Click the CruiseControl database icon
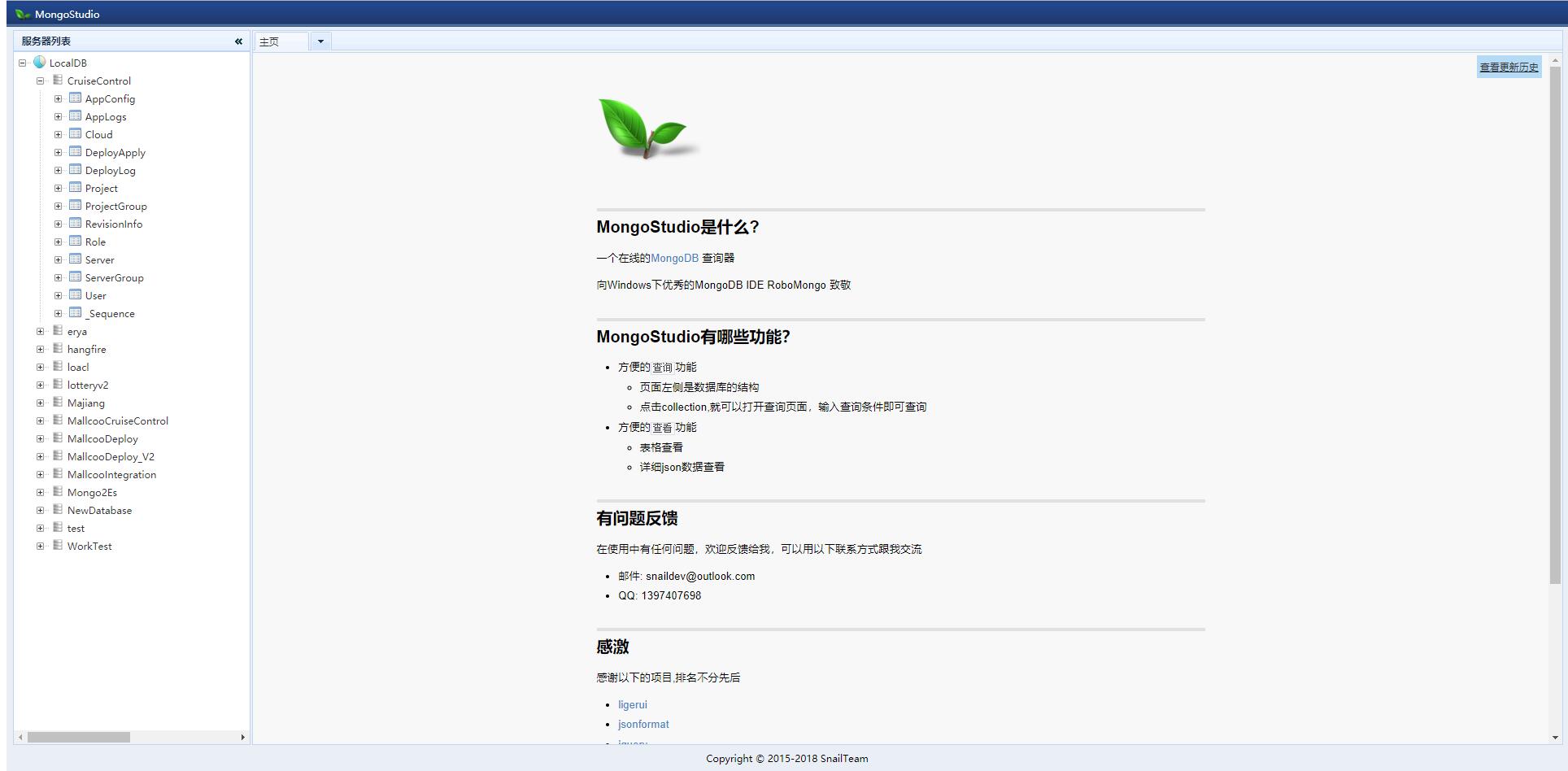This screenshot has width=1568, height=771. click(58, 80)
